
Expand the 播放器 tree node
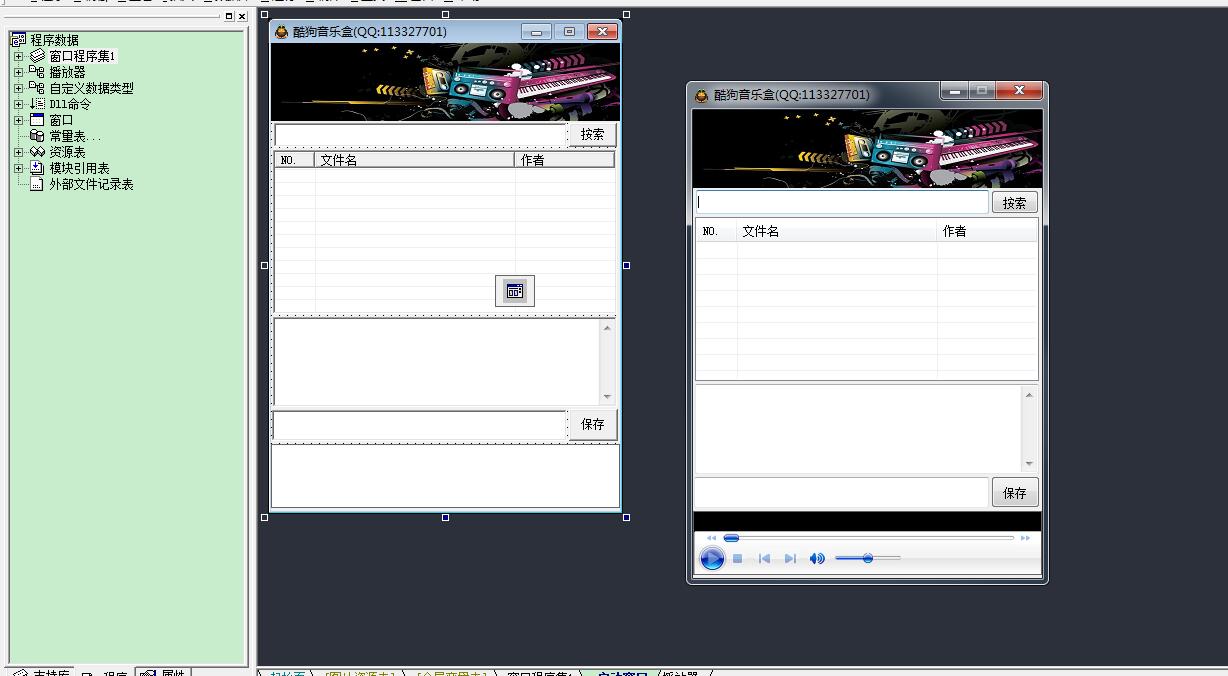18,72
